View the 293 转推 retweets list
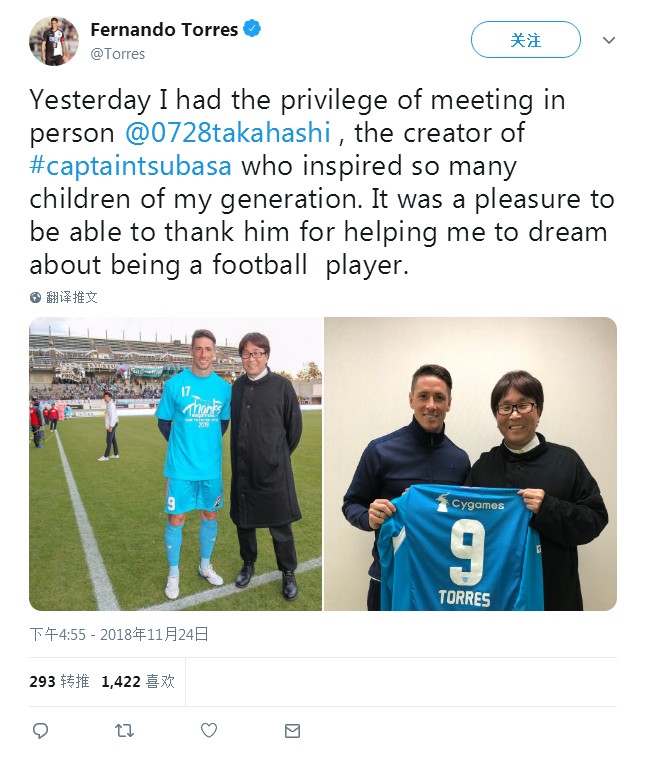The height and width of the screenshot is (757, 647). pos(59,681)
